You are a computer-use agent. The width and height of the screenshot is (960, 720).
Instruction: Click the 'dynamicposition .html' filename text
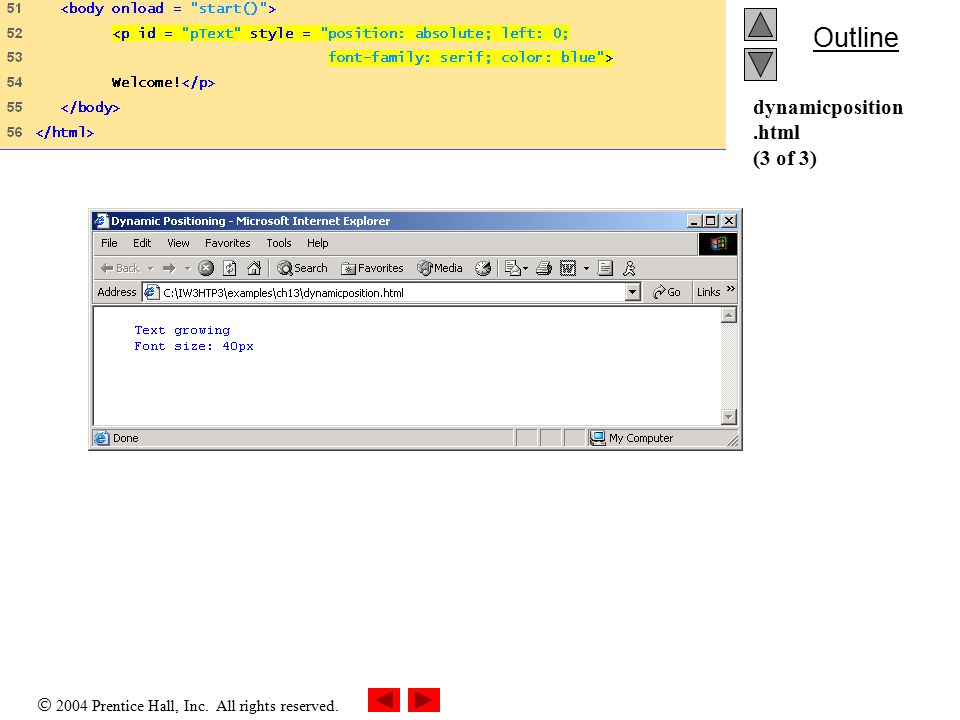[828, 120]
